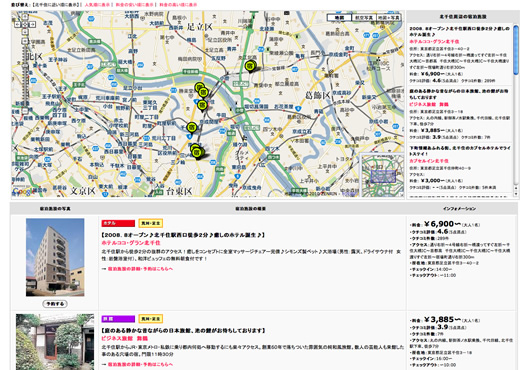Click the red ホテル category tag
Image resolution: width=530 pixels, height=370 pixels.
coord(118,223)
